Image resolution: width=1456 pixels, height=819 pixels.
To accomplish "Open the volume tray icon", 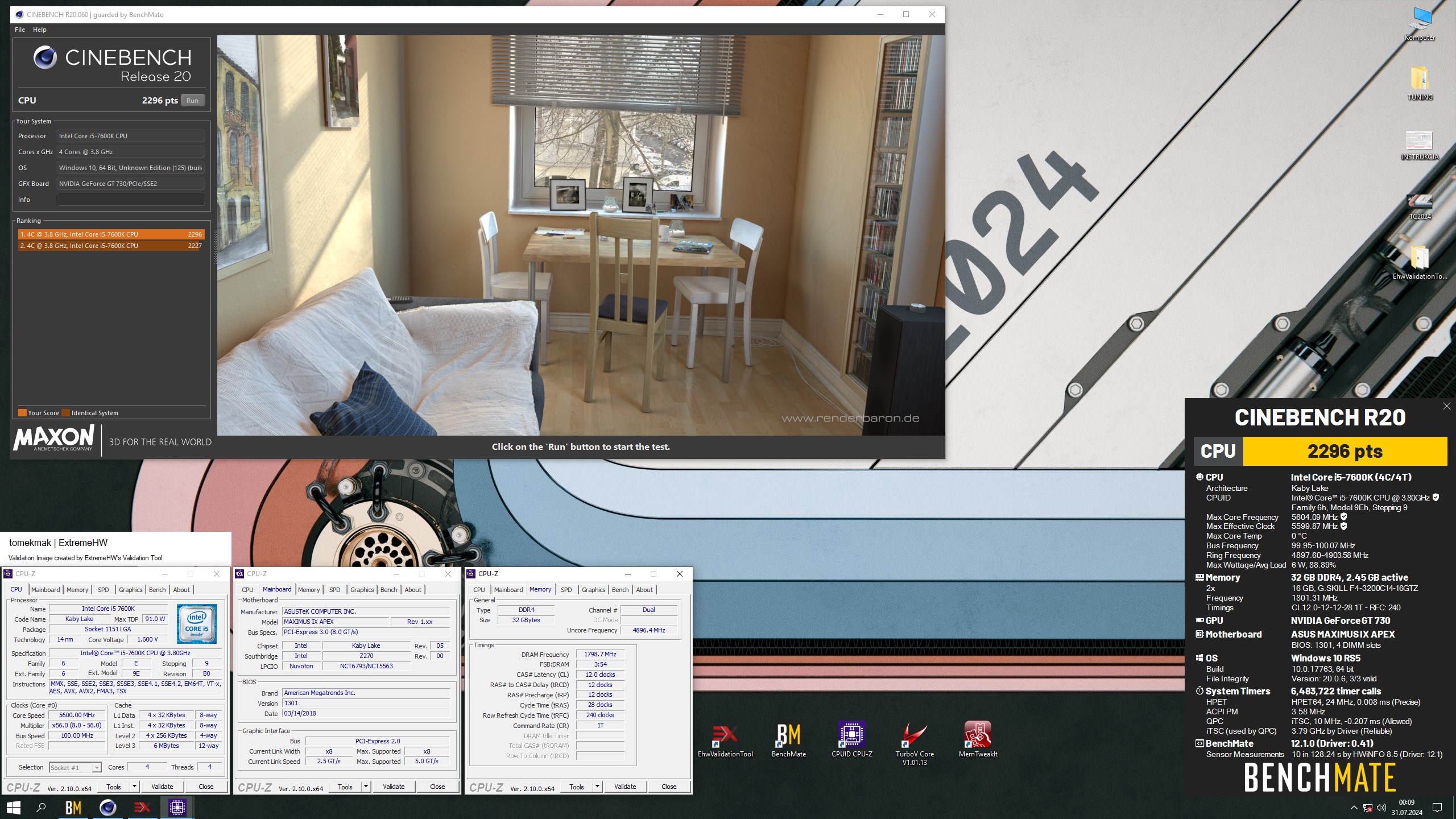I will [x=1381, y=808].
